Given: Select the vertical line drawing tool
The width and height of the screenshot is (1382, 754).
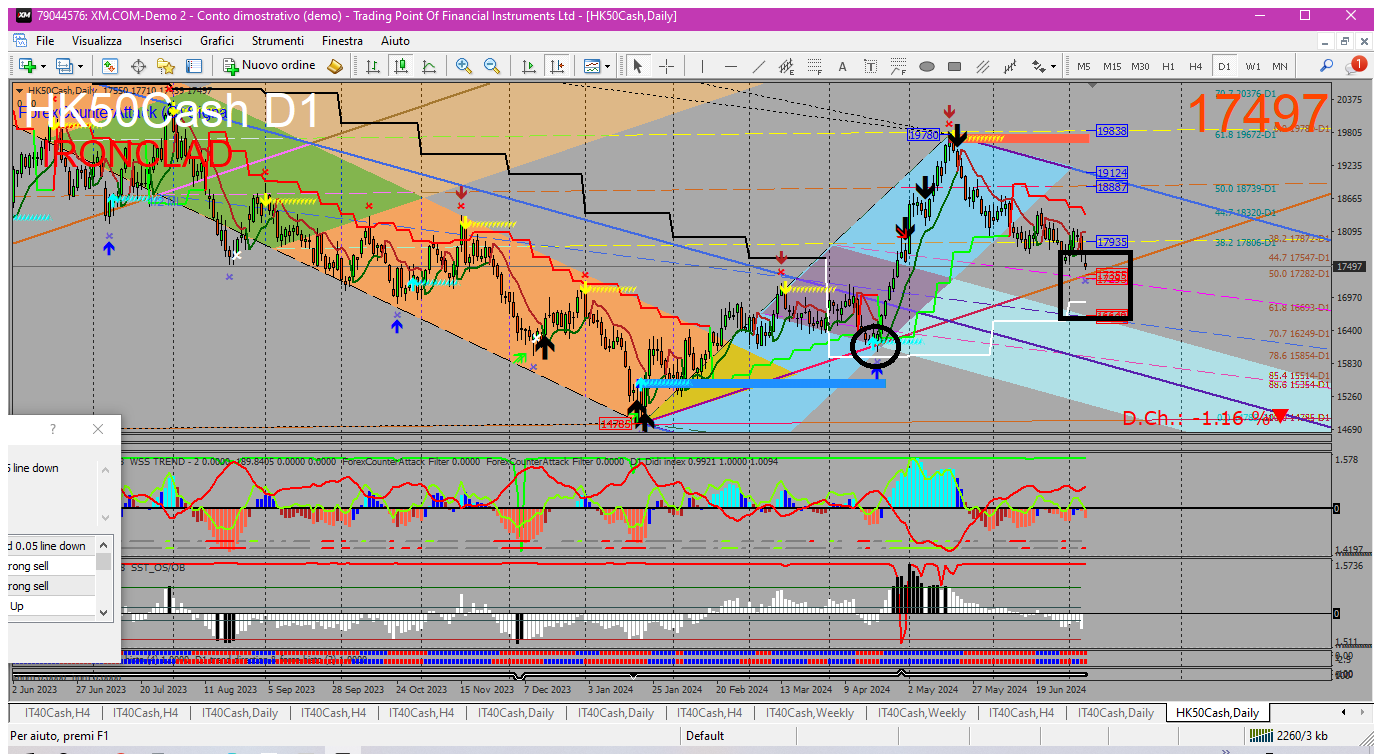Looking at the screenshot, I should click(x=703, y=66).
